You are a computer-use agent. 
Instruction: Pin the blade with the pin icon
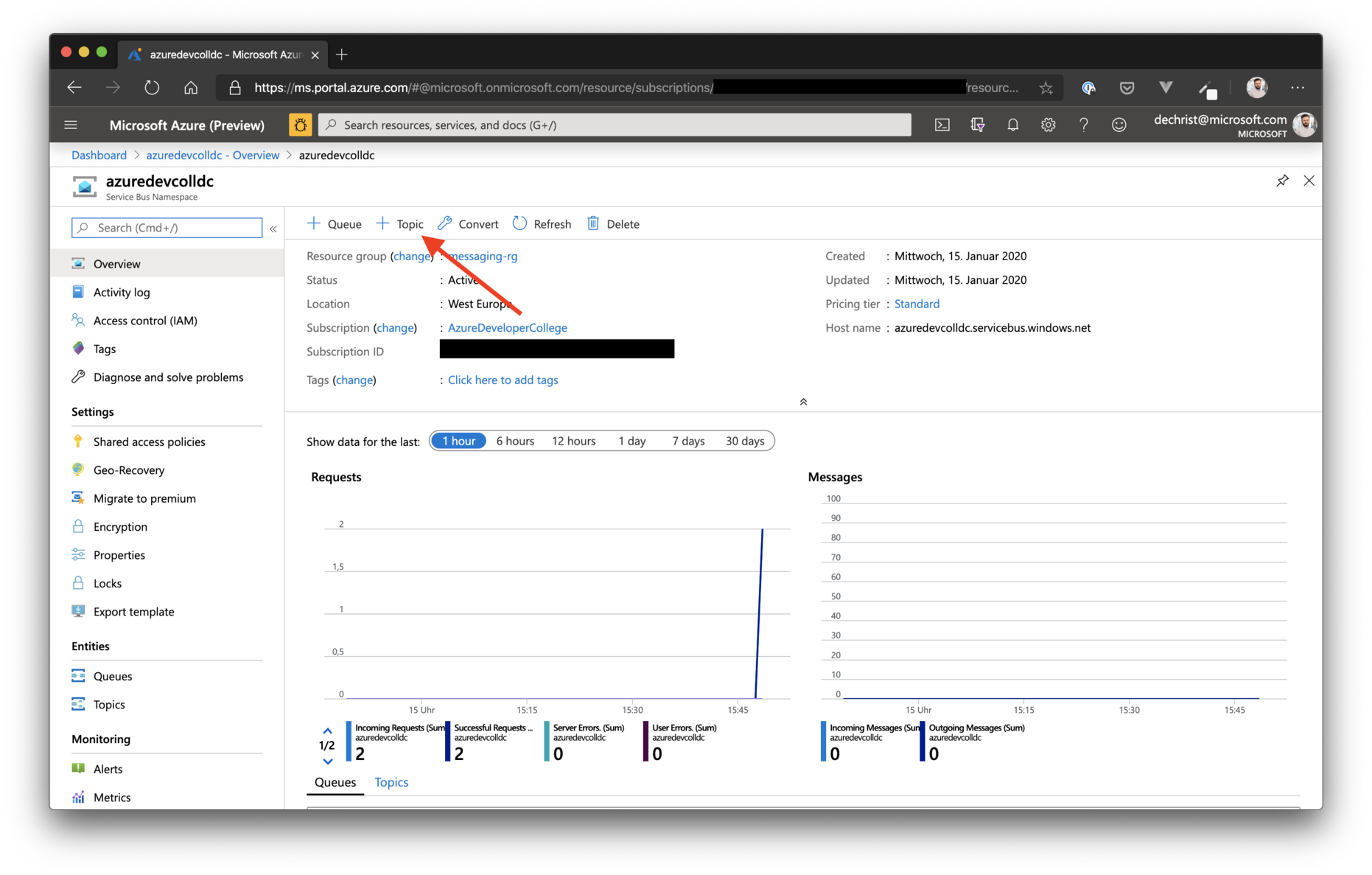point(1282,181)
